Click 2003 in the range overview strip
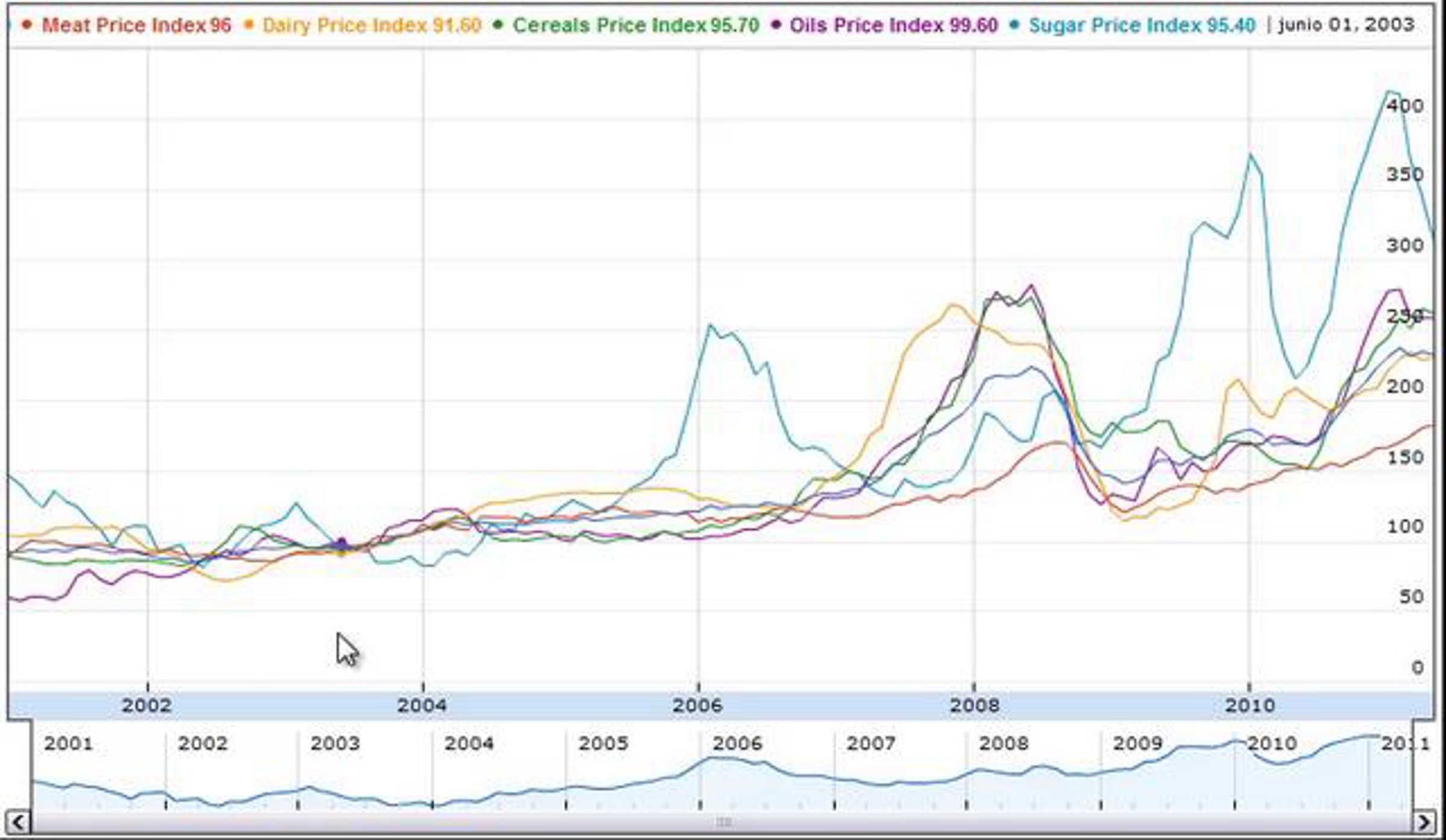Screen dimensions: 1446x840 coord(335,744)
